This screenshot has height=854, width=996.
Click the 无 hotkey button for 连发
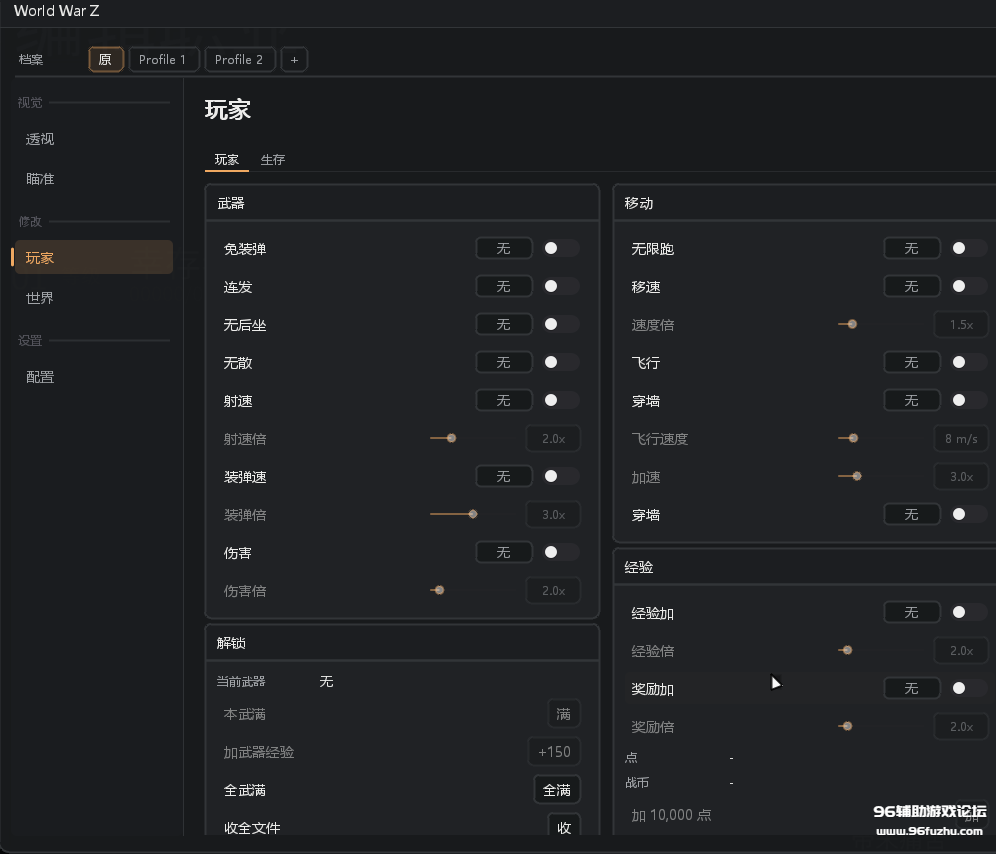(x=504, y=287)
